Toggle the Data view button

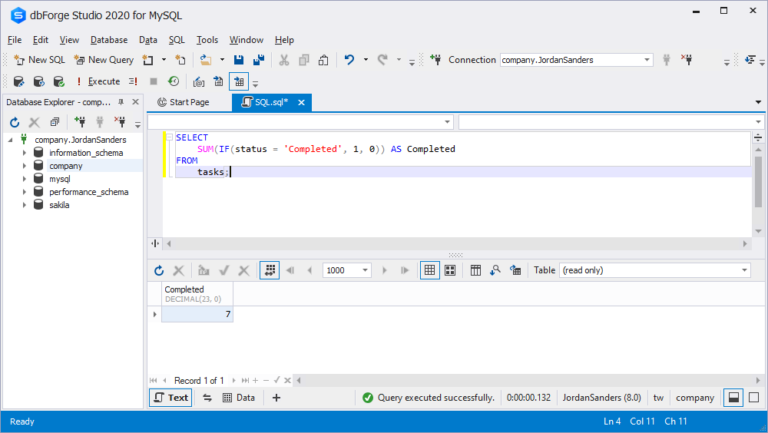(239, 398)
